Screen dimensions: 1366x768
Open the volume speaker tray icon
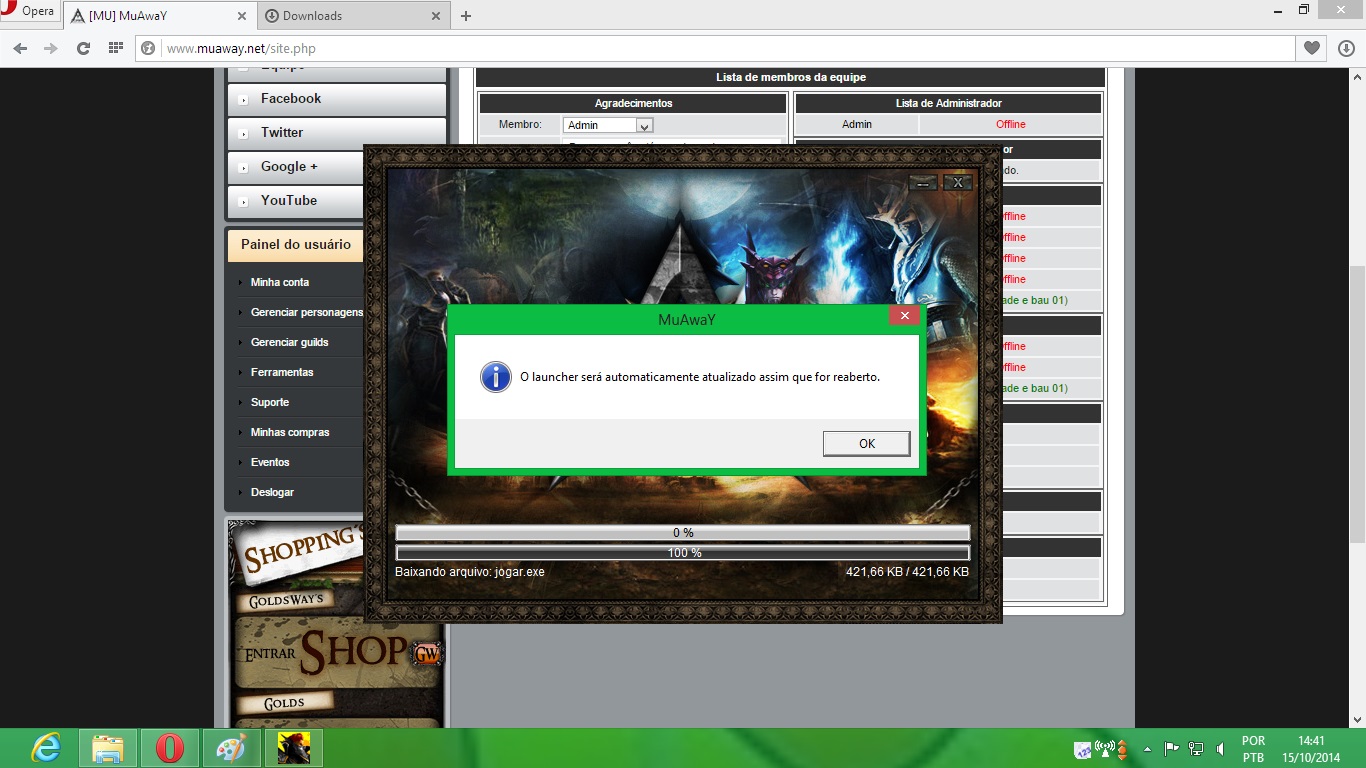coord(1219,749)
